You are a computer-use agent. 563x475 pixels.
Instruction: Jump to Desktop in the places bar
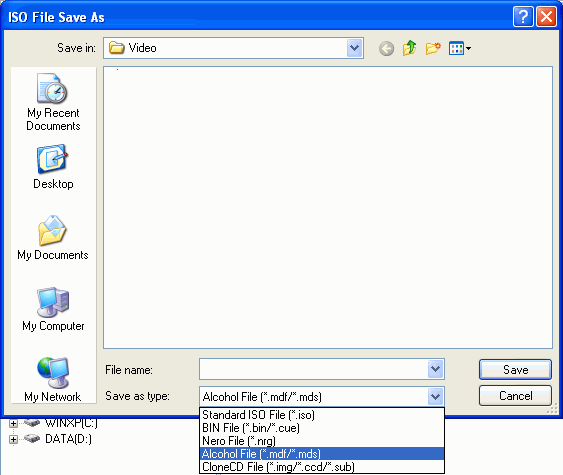[53, 167]
